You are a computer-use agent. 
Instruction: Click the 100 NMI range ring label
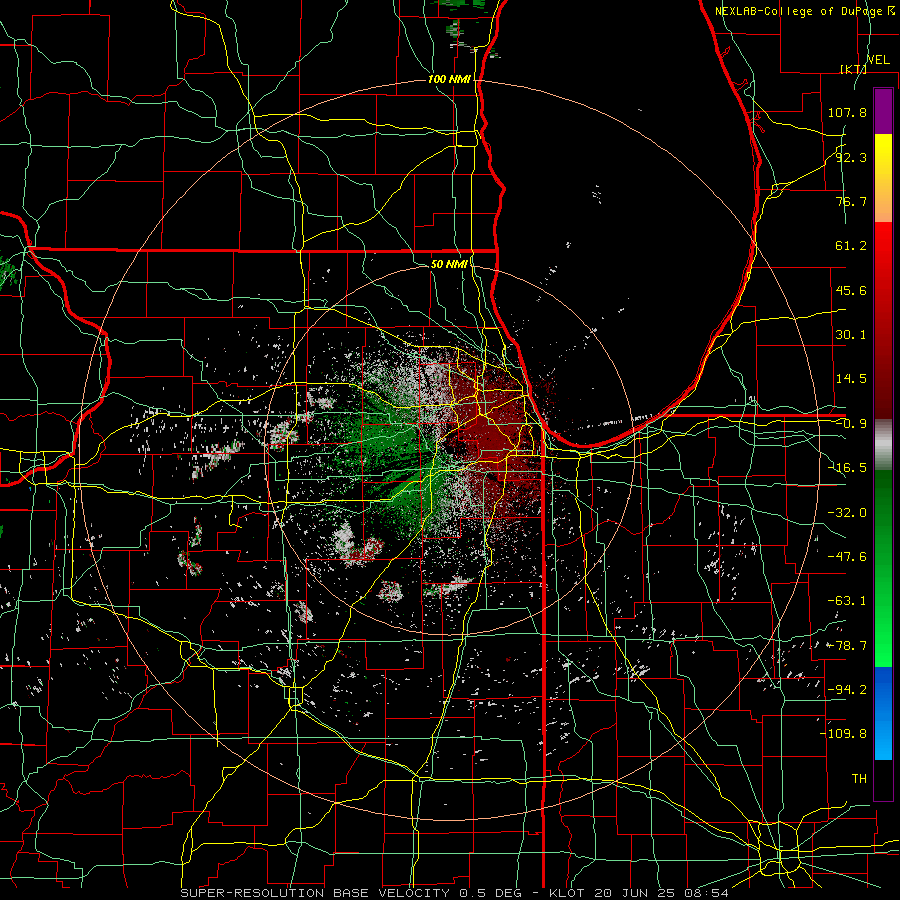point(449,79)
